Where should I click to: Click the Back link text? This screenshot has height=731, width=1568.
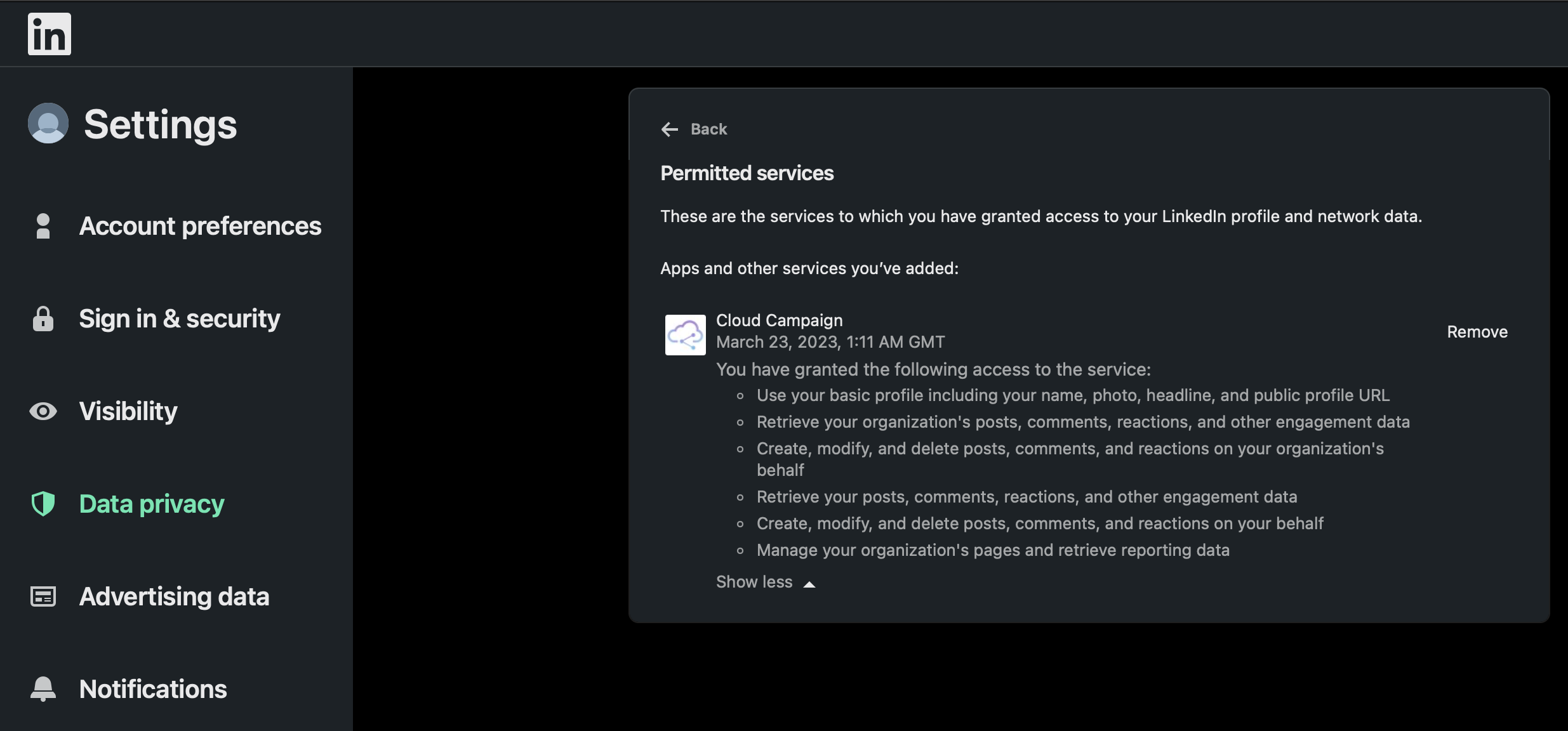coord(709,129)
